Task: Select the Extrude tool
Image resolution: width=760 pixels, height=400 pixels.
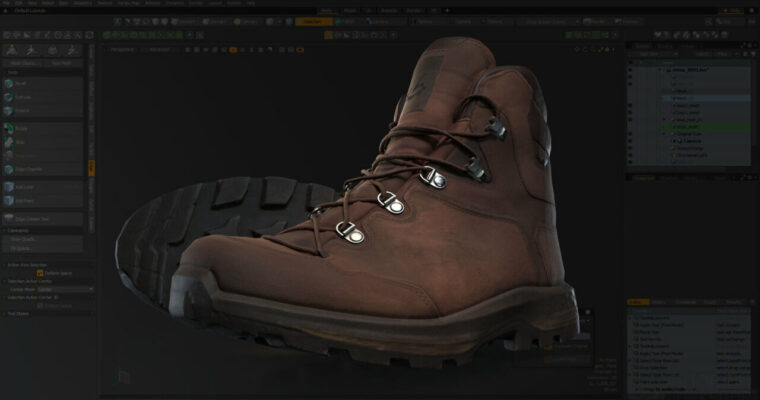Action: click(43, 97)
